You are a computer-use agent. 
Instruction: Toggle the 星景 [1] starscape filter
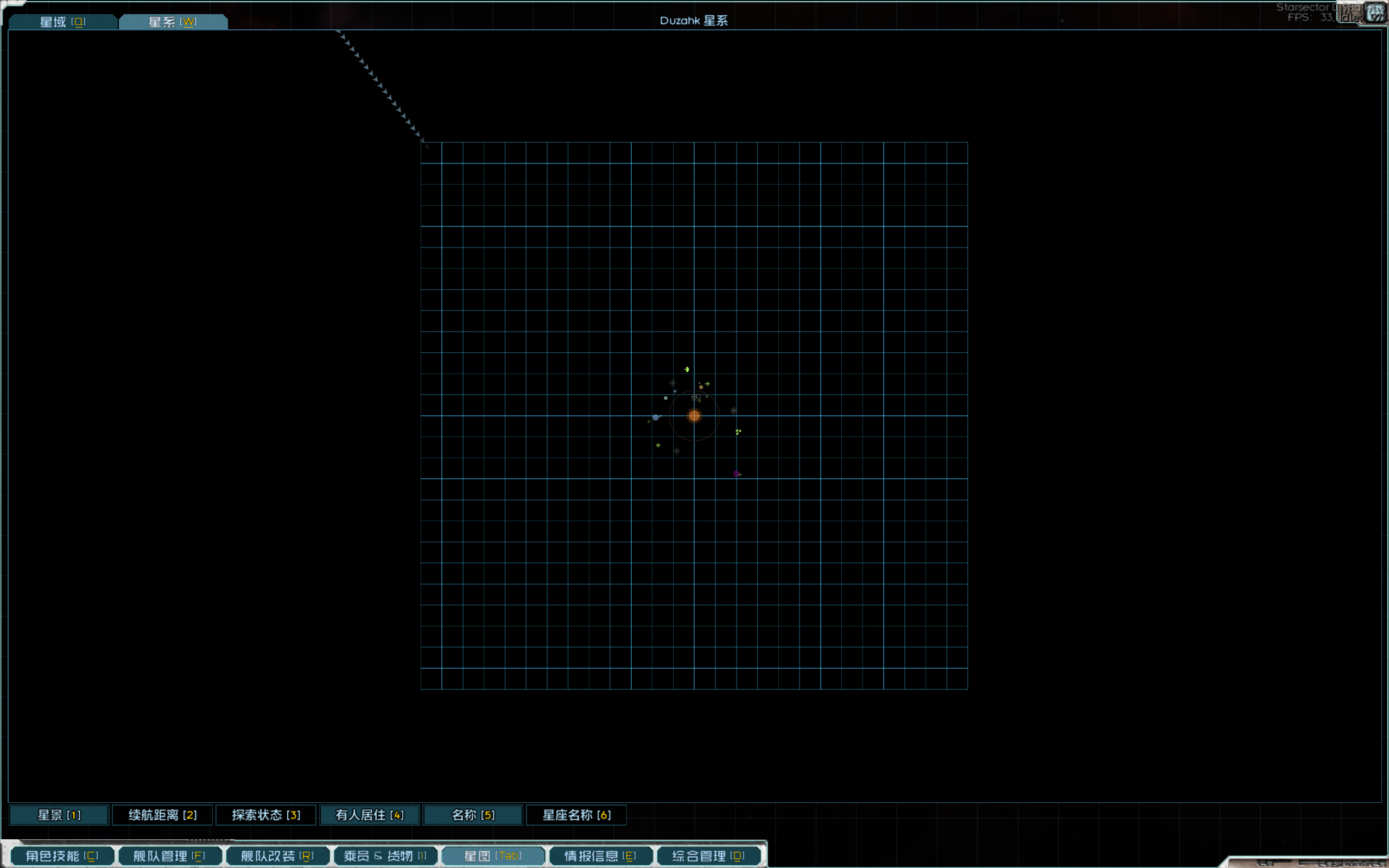coord(59,815)
